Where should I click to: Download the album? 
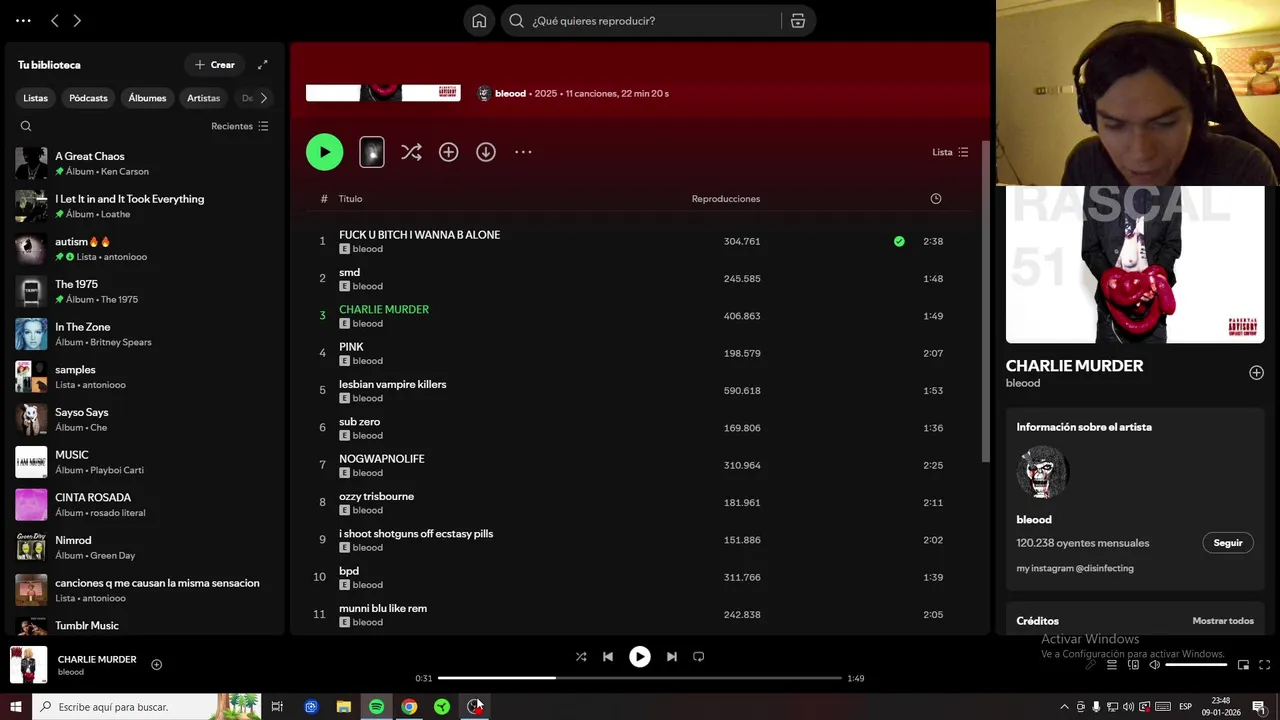point(486,152)
